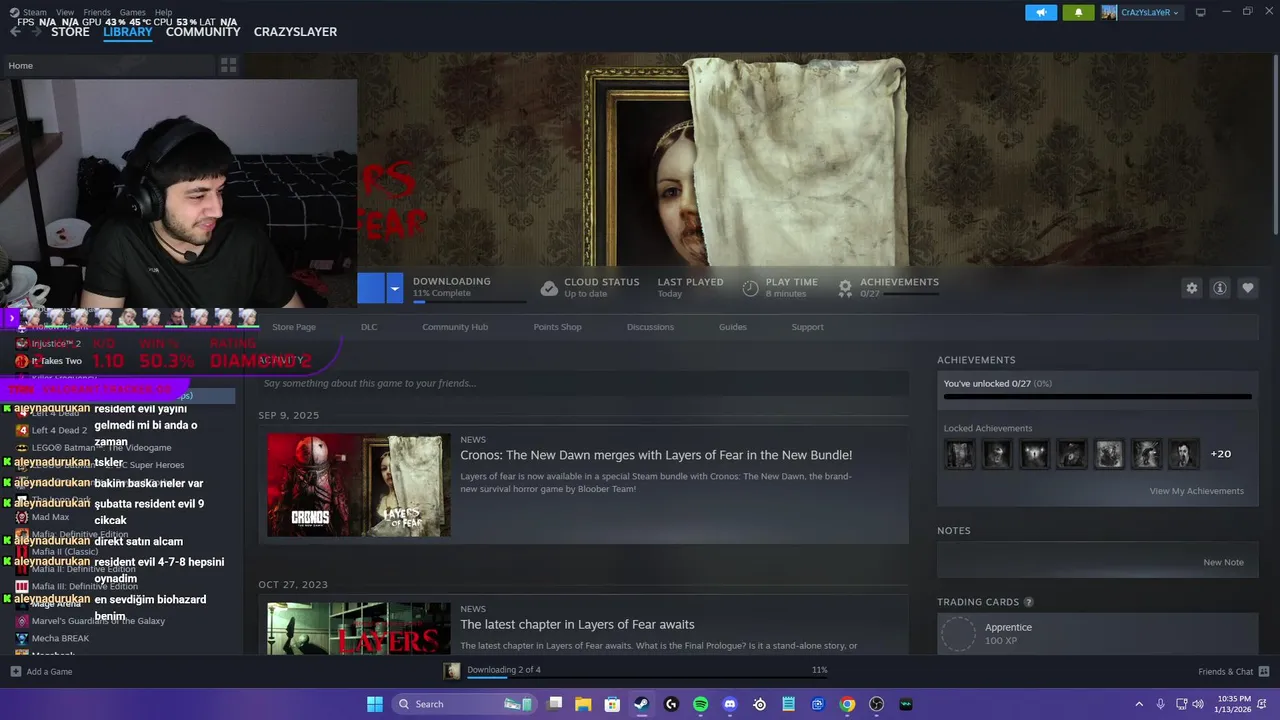Open the green notifications bell
Viewport: 1280px width, 720px height.
(1078, 13)
